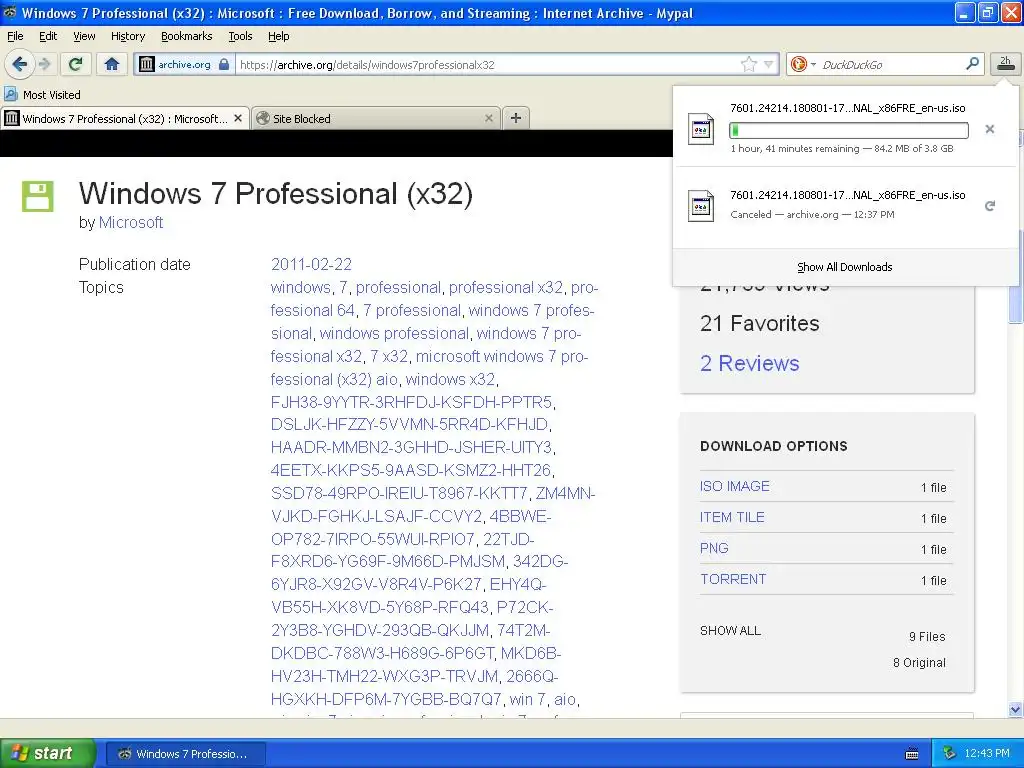This screenshot has width=1024, height=768.
Task: Click the DuckDuckGo search field
Action: point(891,64)
